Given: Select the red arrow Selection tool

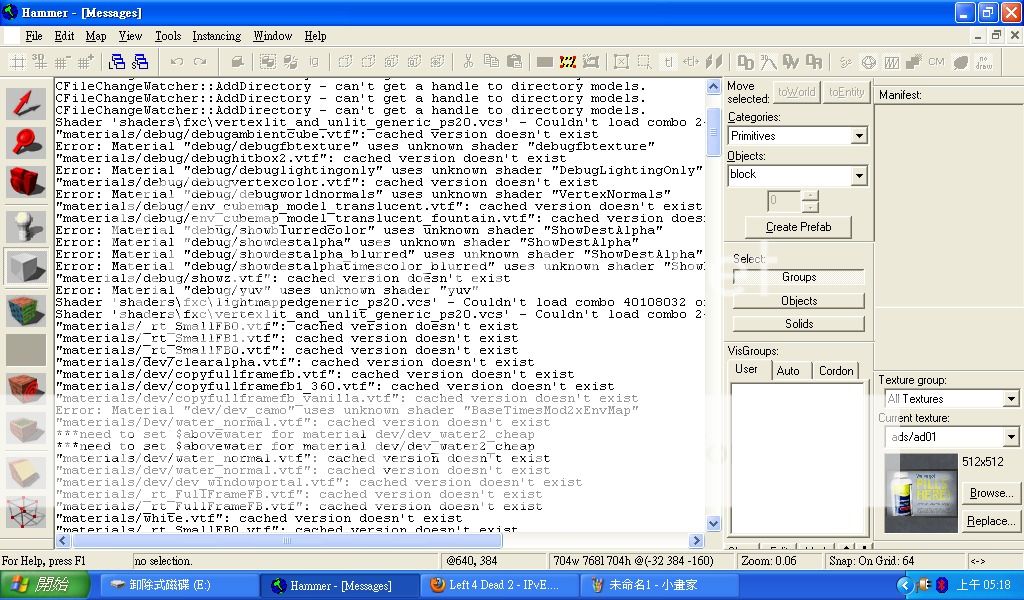Looking at the screenshot, I should click(x=26, y=104).
